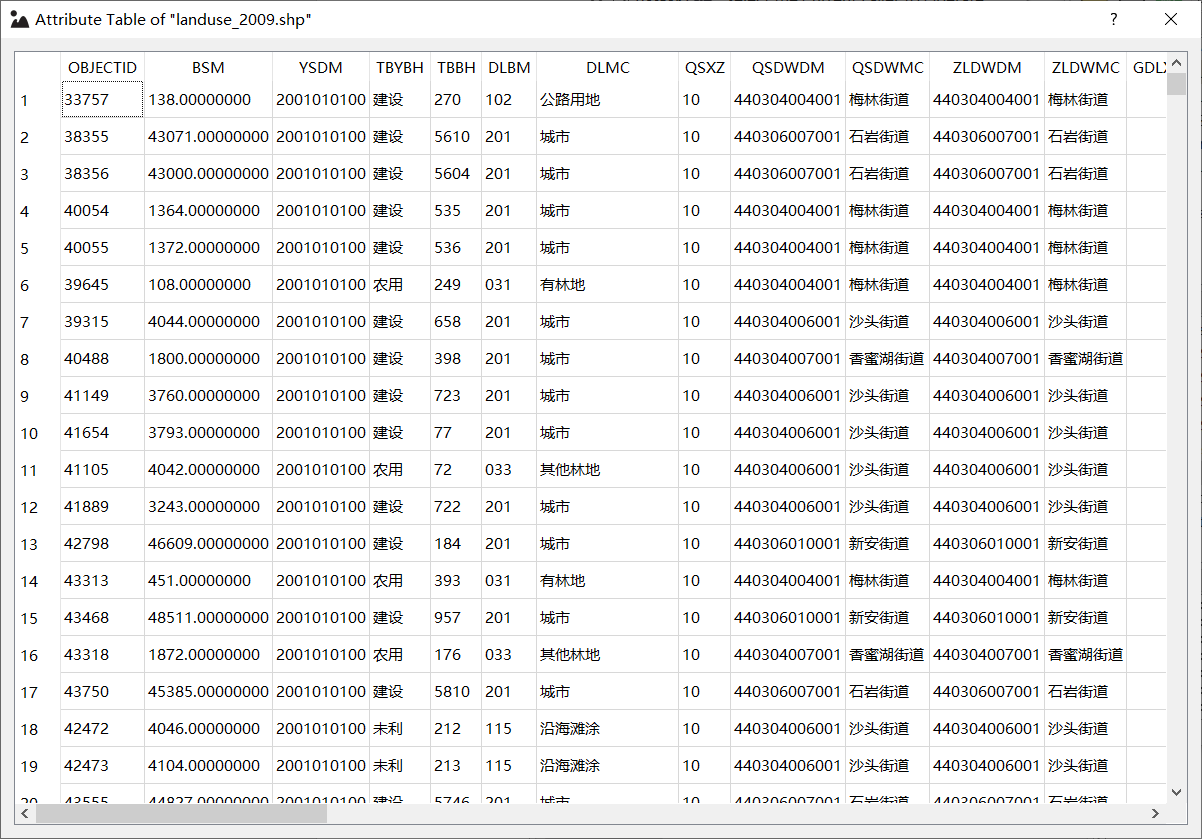1202x839 pixels.
Task: Click BSM cell with value 46609.00000000
Action: 208,544
